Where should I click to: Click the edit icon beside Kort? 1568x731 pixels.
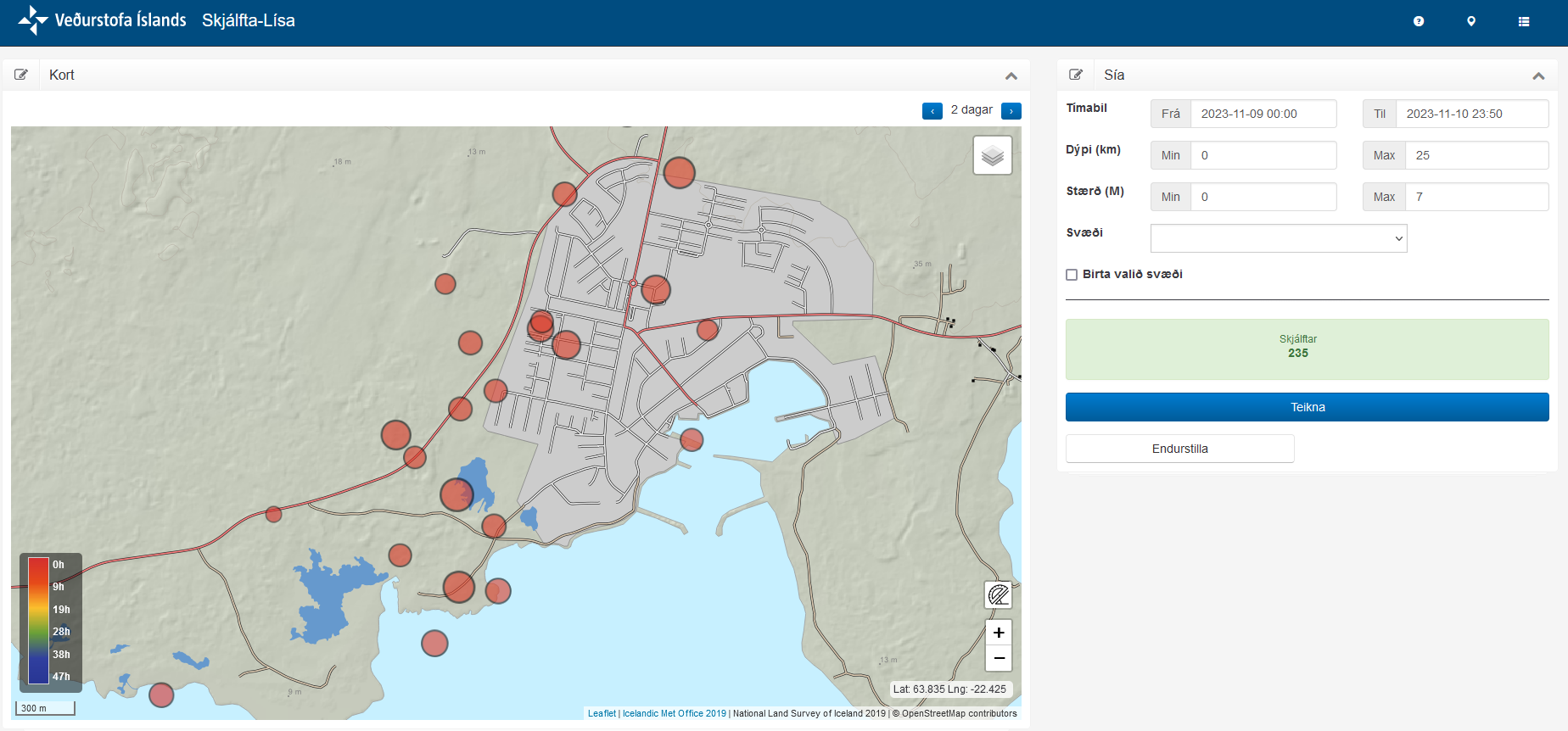pyautogui.click(x=21, y=75)
